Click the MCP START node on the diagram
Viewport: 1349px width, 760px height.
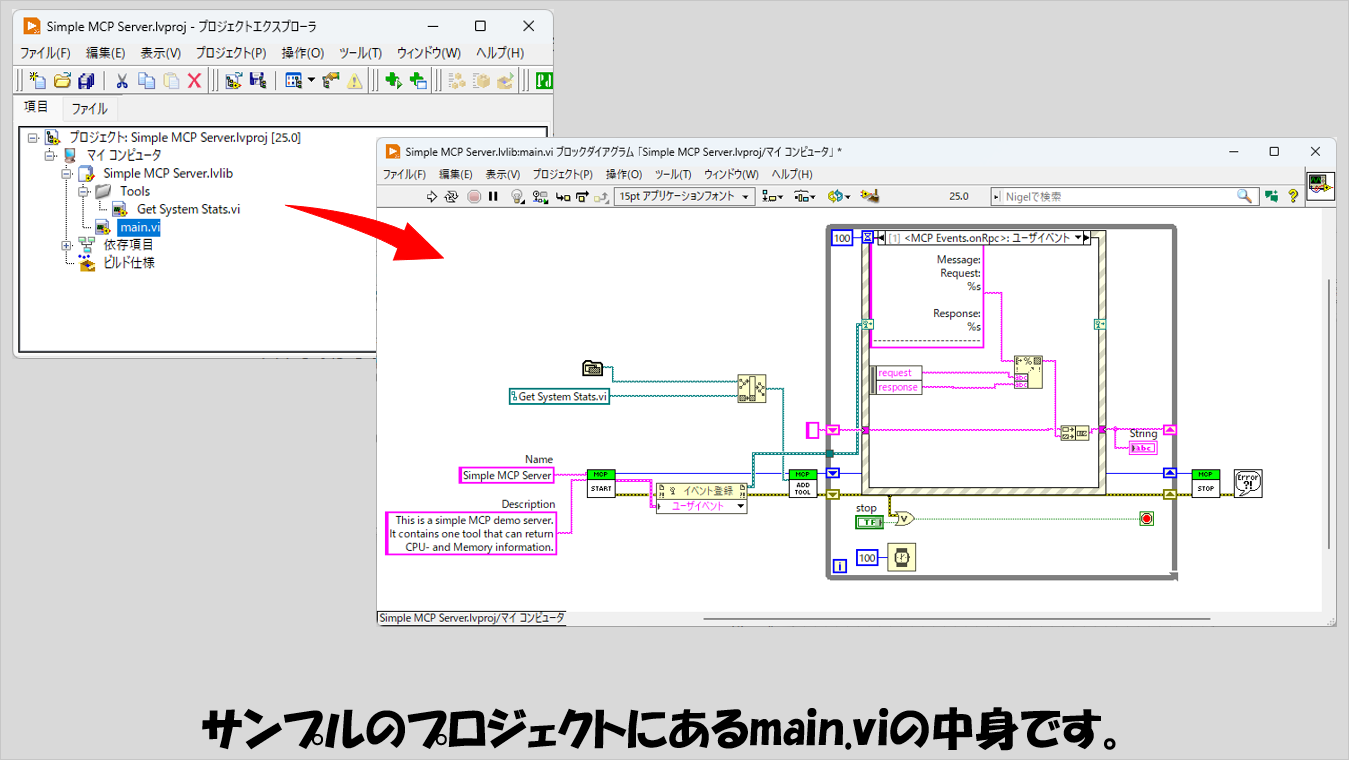(x=600, y=483)
